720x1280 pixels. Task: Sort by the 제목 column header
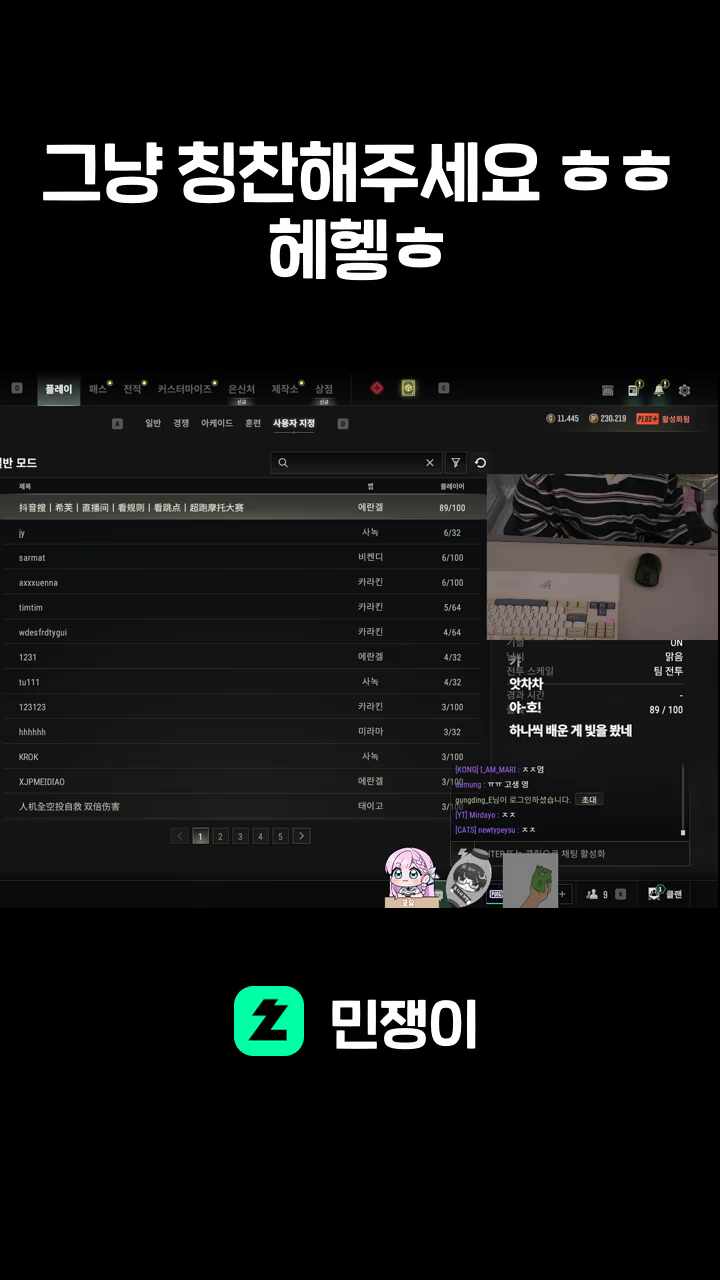coord(25,486)
